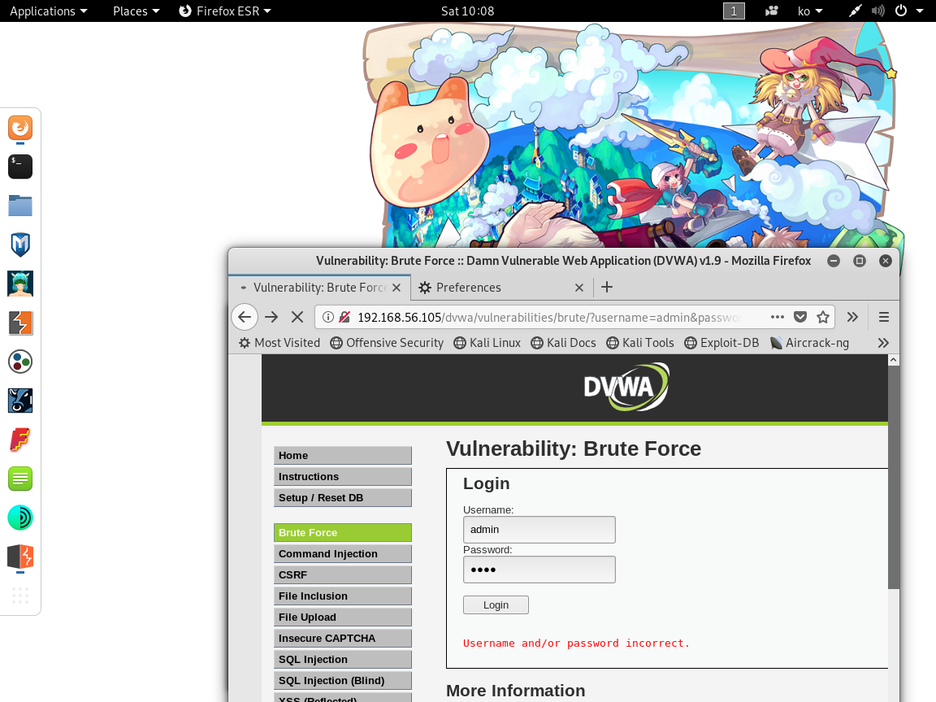Open the Firefox ESR app menu
Viewport: 936px width, 702px height.
(225, 11)
